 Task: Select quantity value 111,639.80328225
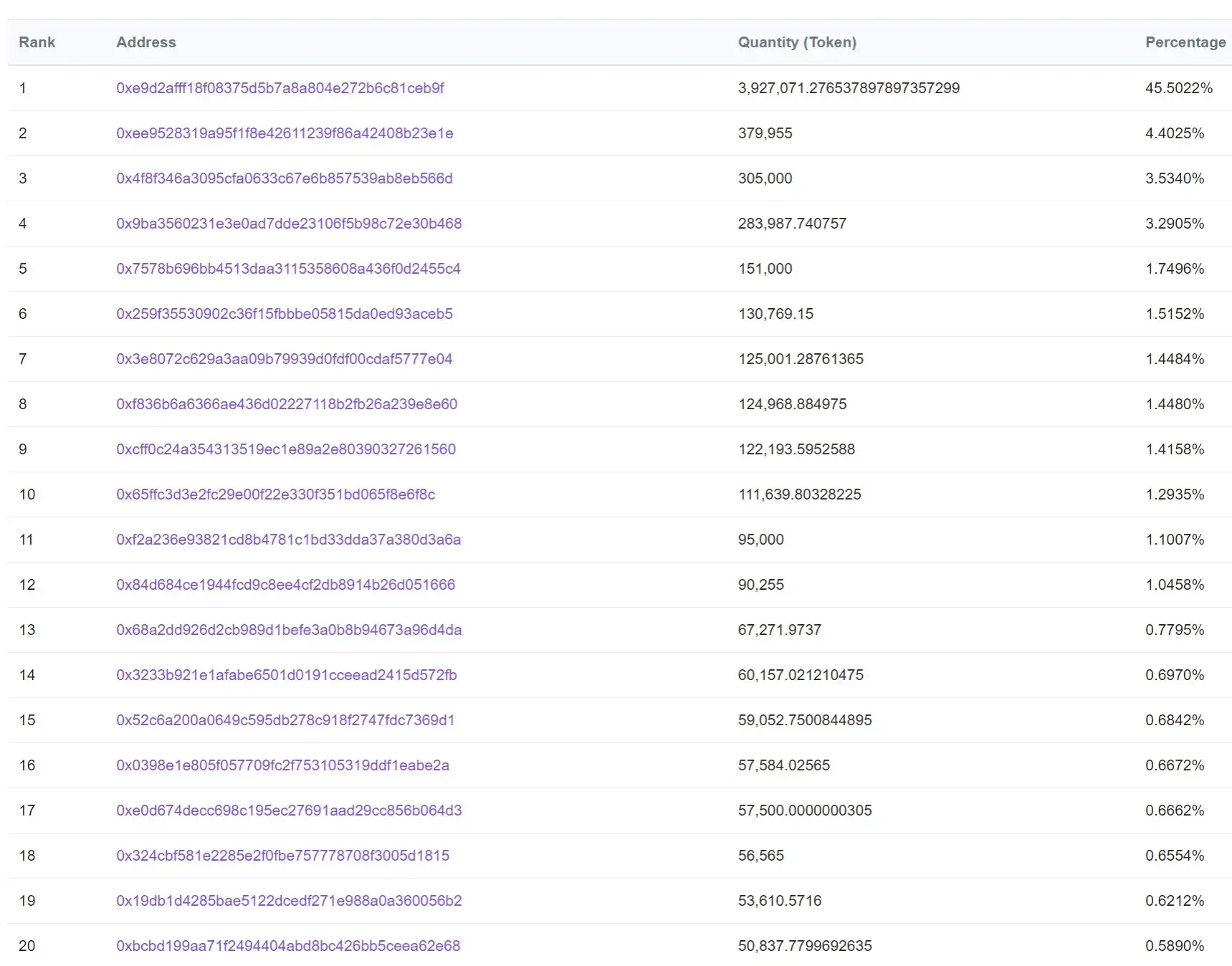pyautogui.click(x=800, y=494)
